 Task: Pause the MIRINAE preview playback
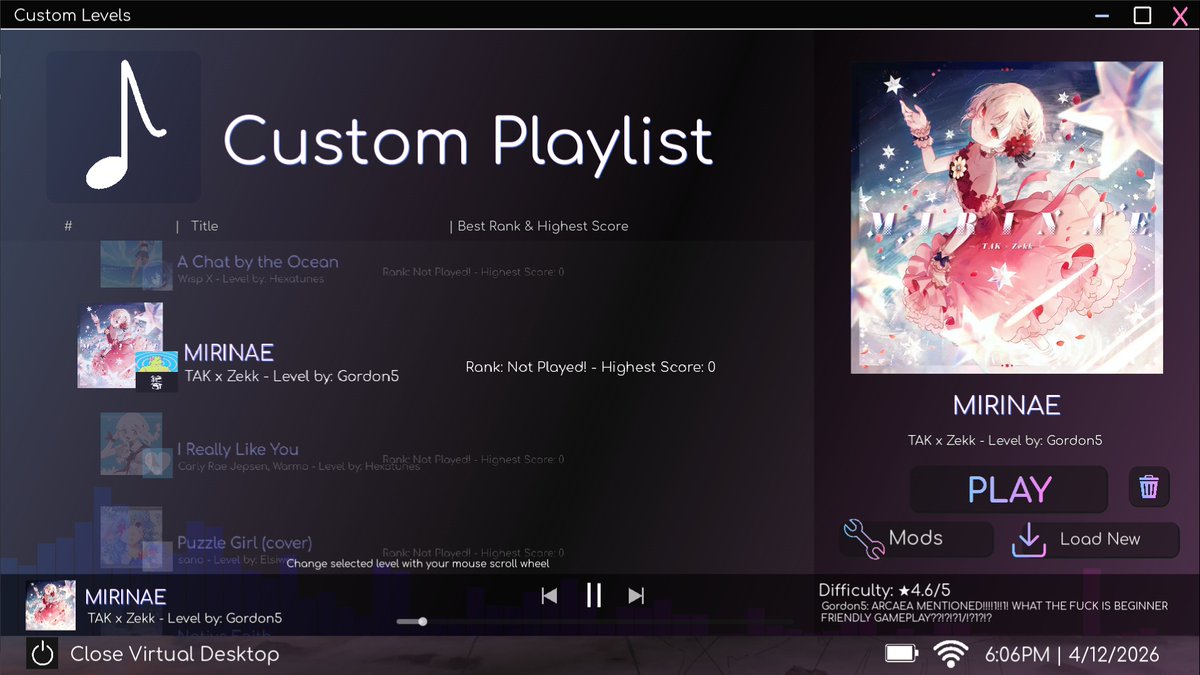(x=594, y=596)
